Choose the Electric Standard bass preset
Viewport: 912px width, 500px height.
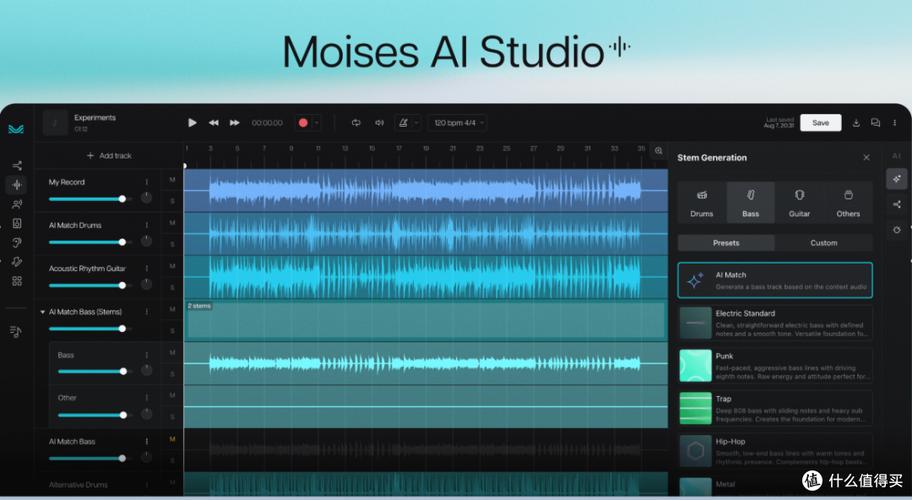(775, 323)
